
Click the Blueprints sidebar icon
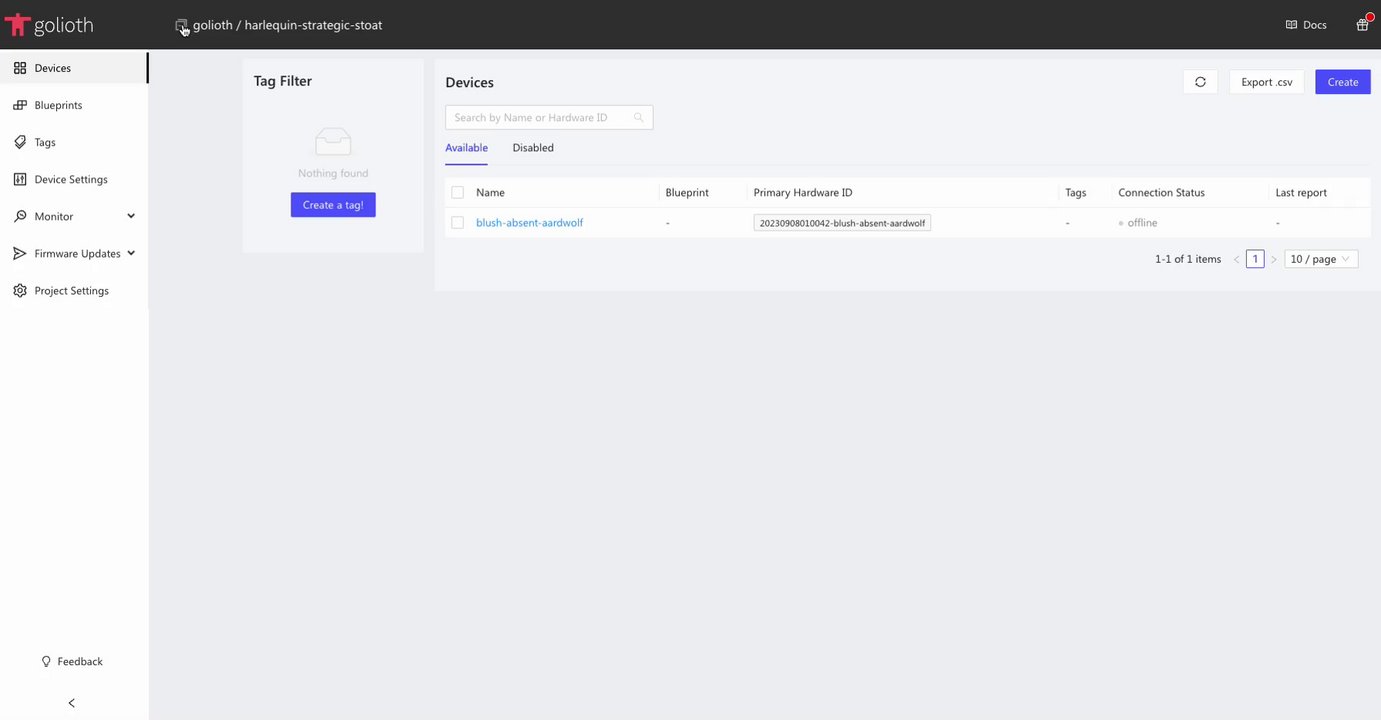(20, 105)
